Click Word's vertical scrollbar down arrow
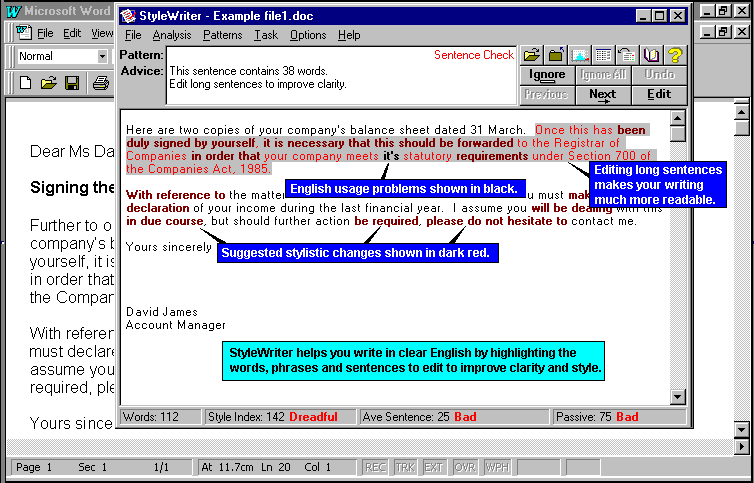The image size is (754, 483). click(741, 429)
